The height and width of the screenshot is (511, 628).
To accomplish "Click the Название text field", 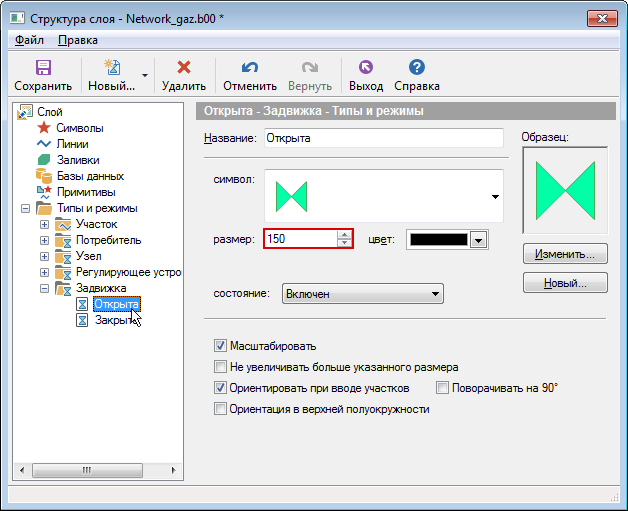I will coord(383,138).
